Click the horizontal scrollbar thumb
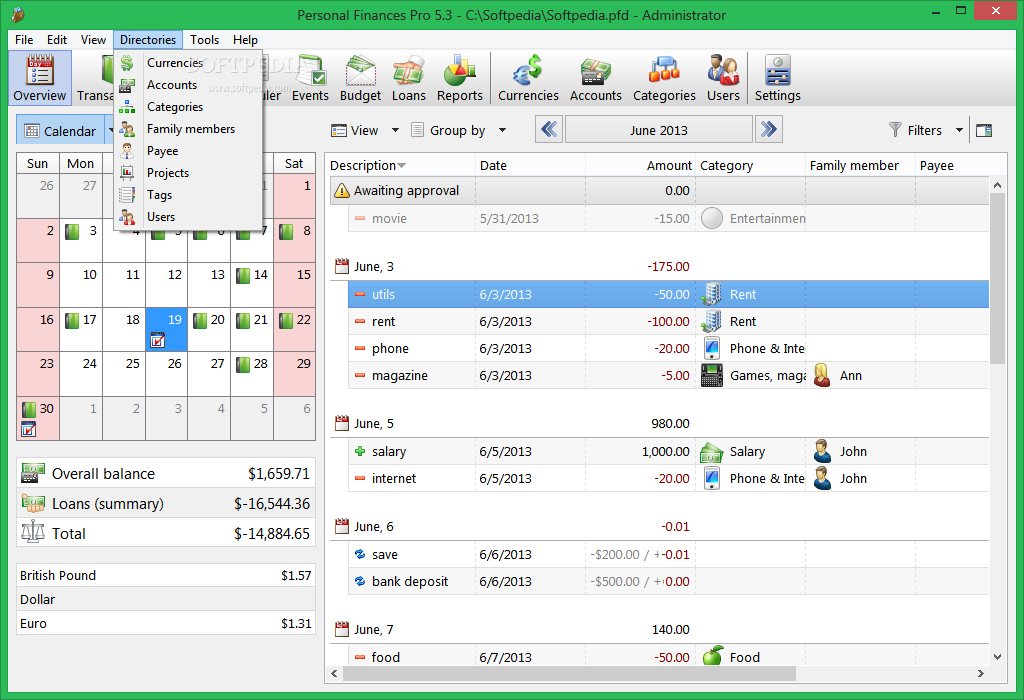 coord(569,673)
